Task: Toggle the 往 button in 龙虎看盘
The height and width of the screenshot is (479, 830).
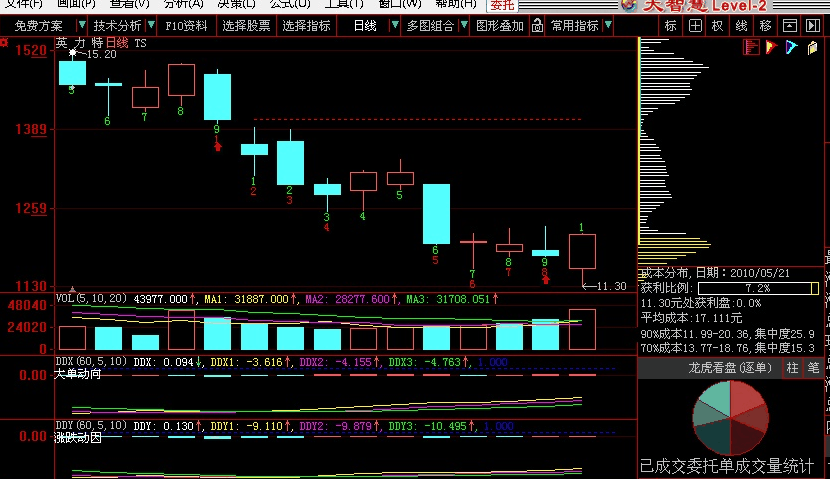Action: coord(792,368)
